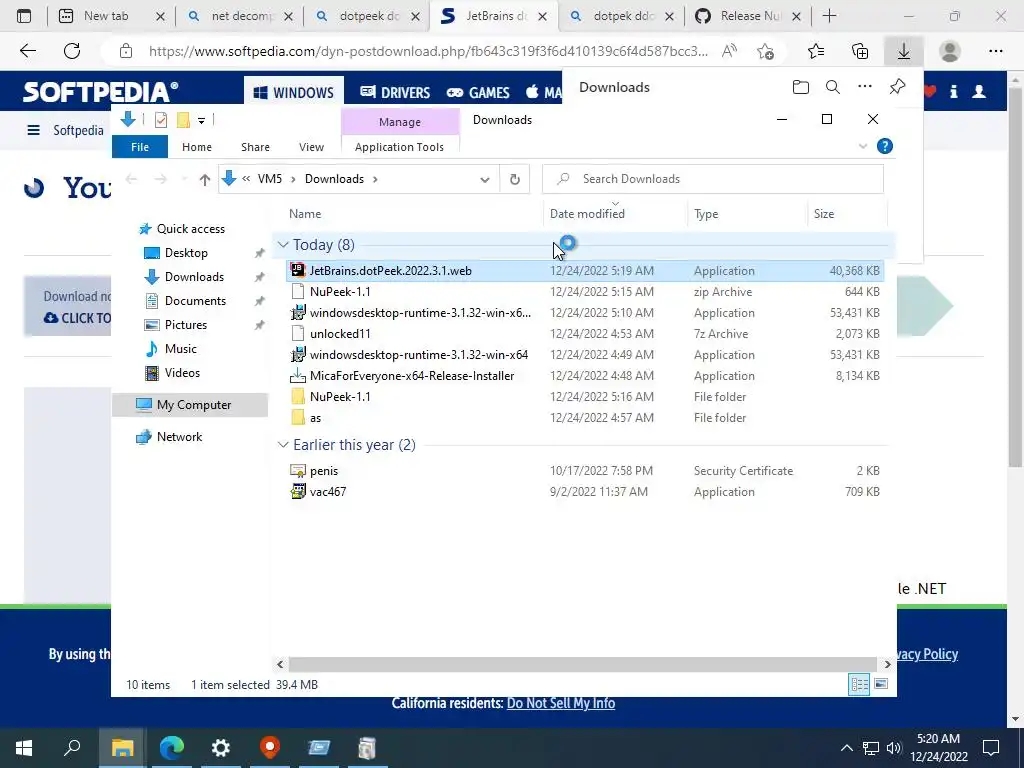This screenshot has width=1024, height=768.
Task: Switch to Large icons view in status bar
Action: pos(880,684)
